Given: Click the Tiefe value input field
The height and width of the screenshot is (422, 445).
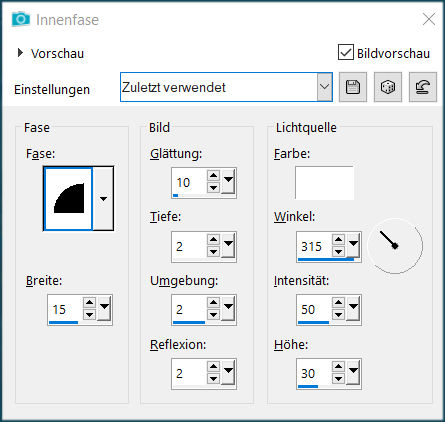Looking at the screenshot, I should coord(189,246).
